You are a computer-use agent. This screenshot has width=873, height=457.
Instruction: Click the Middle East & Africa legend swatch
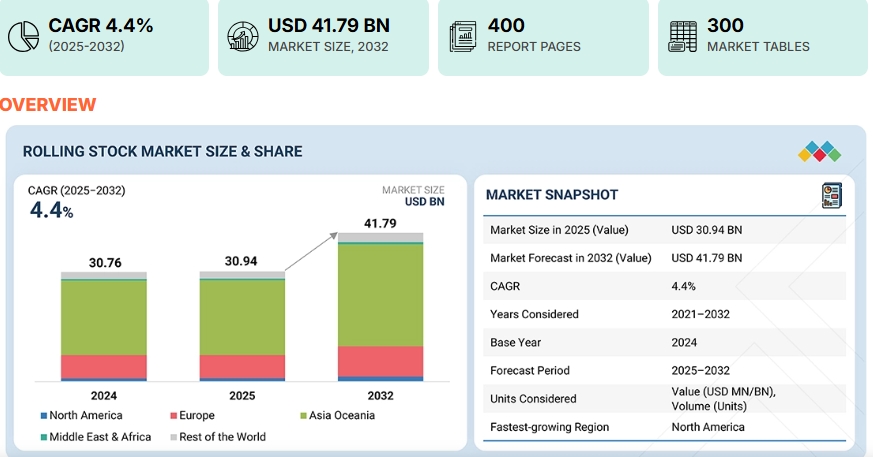44,437
